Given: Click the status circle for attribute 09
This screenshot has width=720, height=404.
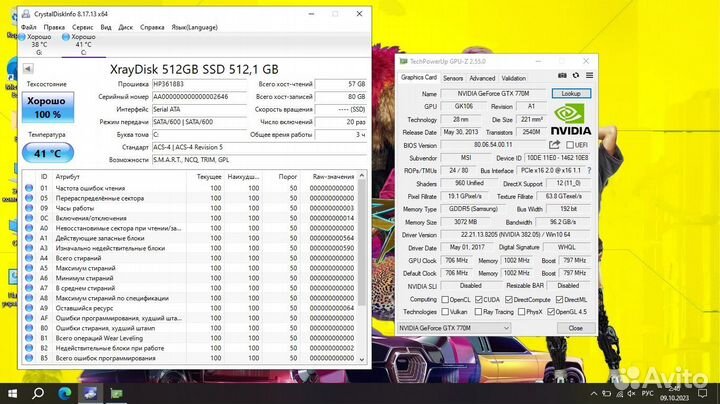Looking at the screenshot, I should [29, 208].
